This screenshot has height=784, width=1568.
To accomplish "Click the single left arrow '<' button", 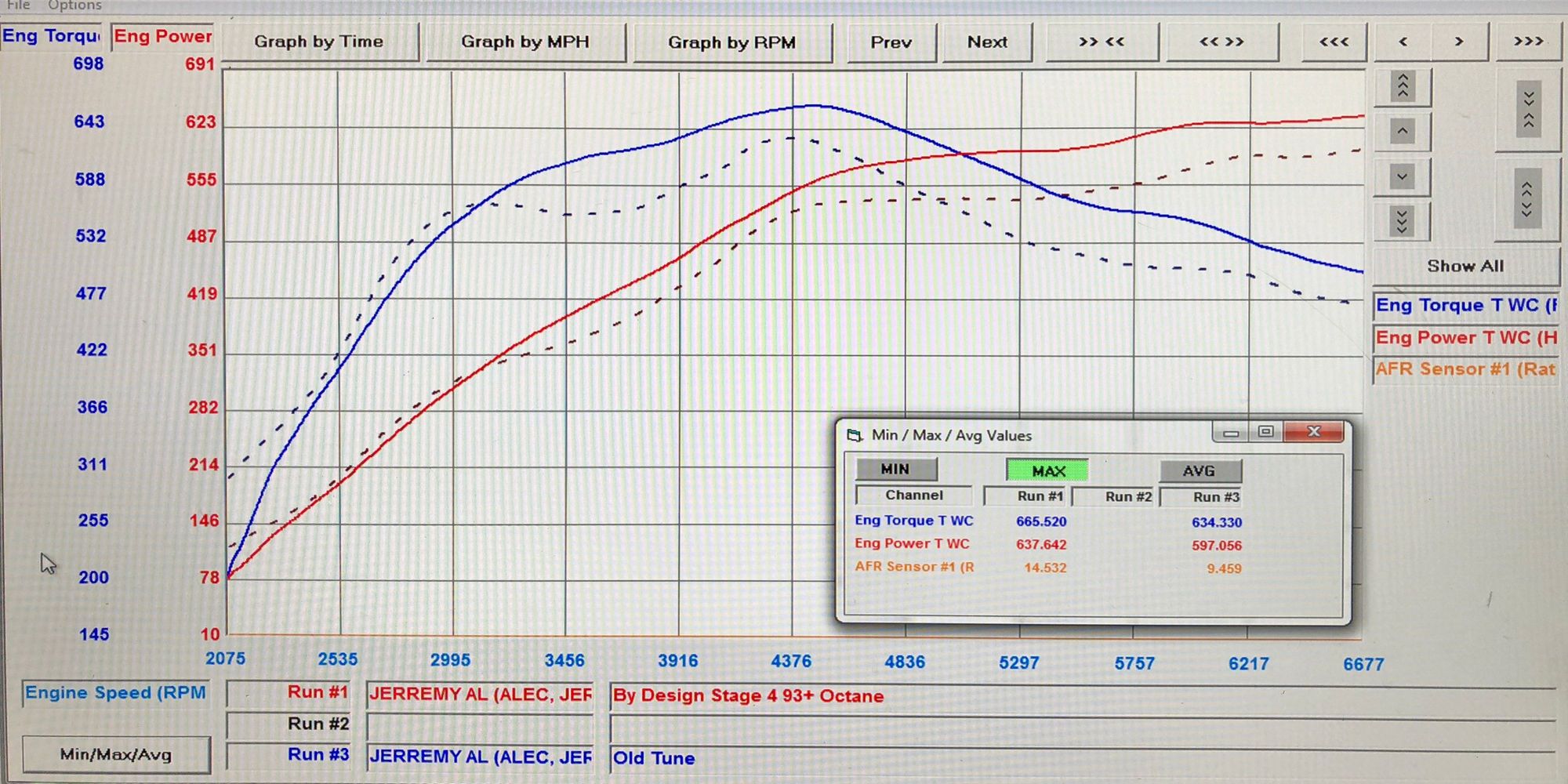I will 1403,42.
